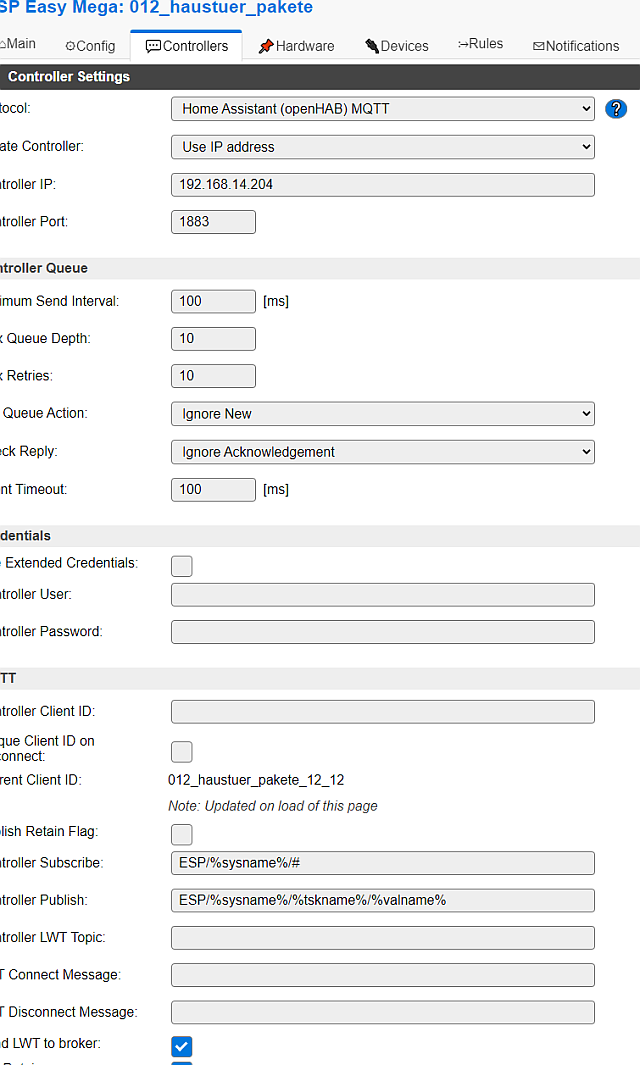Click the Max Retries field
640x1065 pixels.
pyautogui.click(x=213, y=376)
